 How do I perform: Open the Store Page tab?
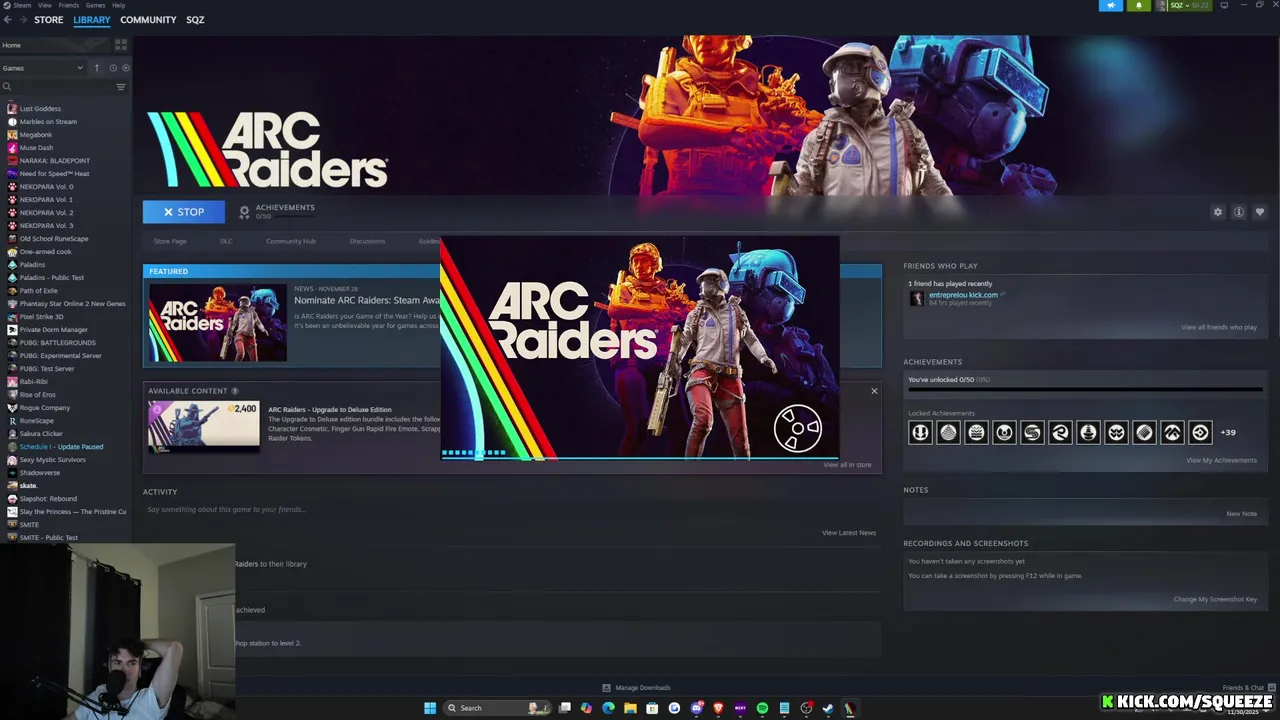(170, 241)
